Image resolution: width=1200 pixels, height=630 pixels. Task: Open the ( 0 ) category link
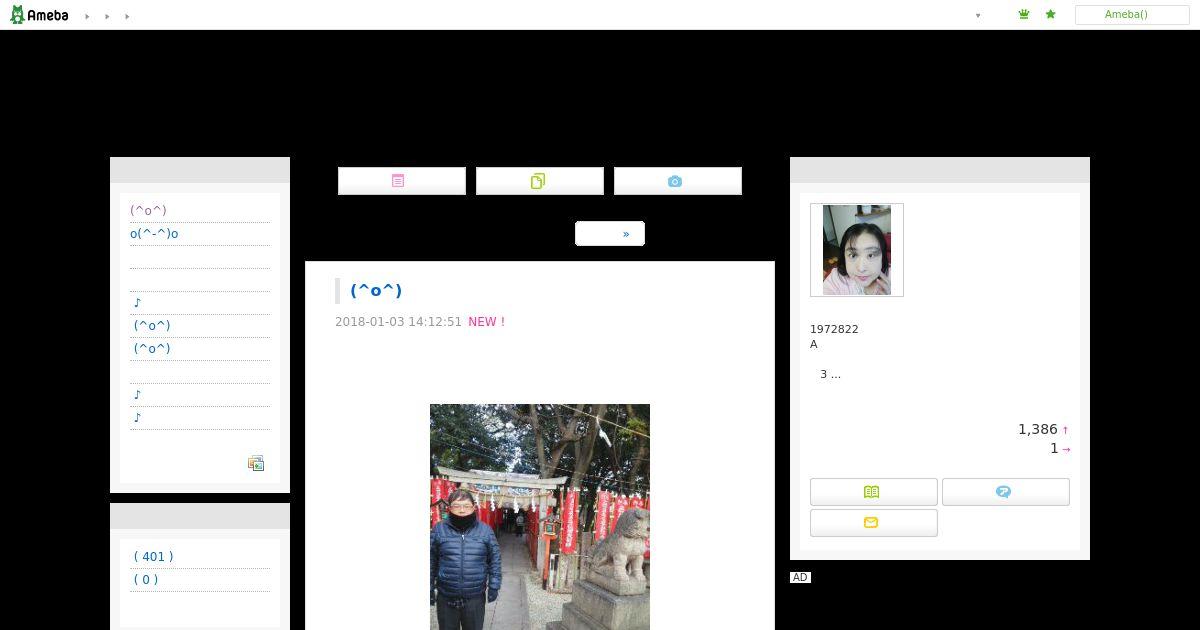(x=146, y=579)
